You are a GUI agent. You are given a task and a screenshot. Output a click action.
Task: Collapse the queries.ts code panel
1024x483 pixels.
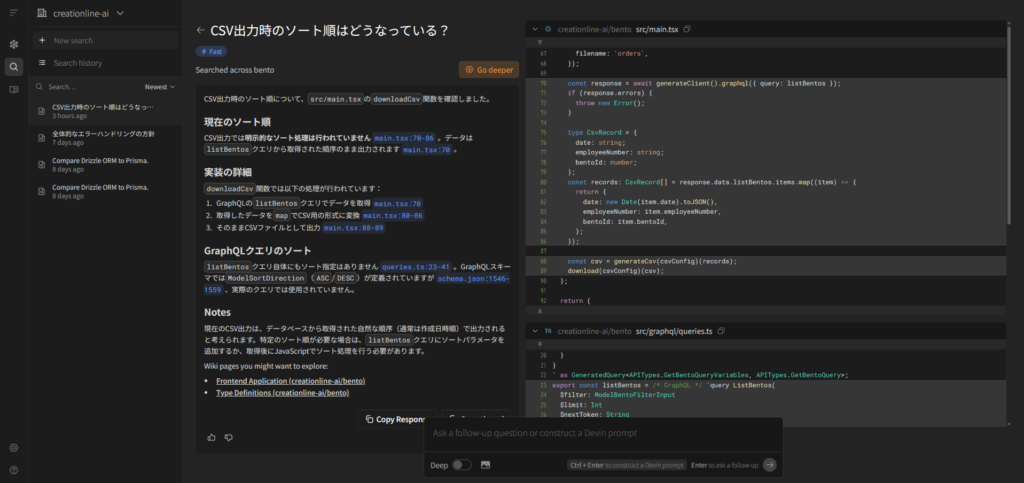[x=535, y=331]
